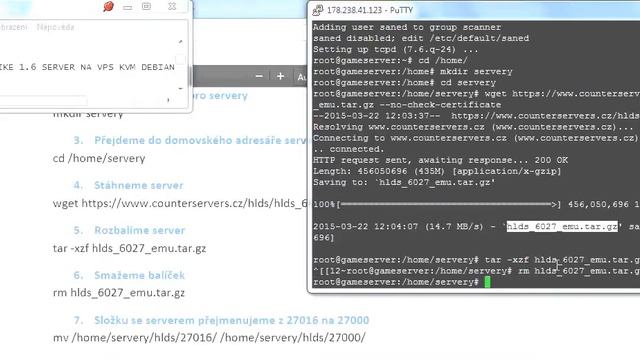
Task: Click the green terminal cursor in PuTTY
Action: click(x=487, y=282)
